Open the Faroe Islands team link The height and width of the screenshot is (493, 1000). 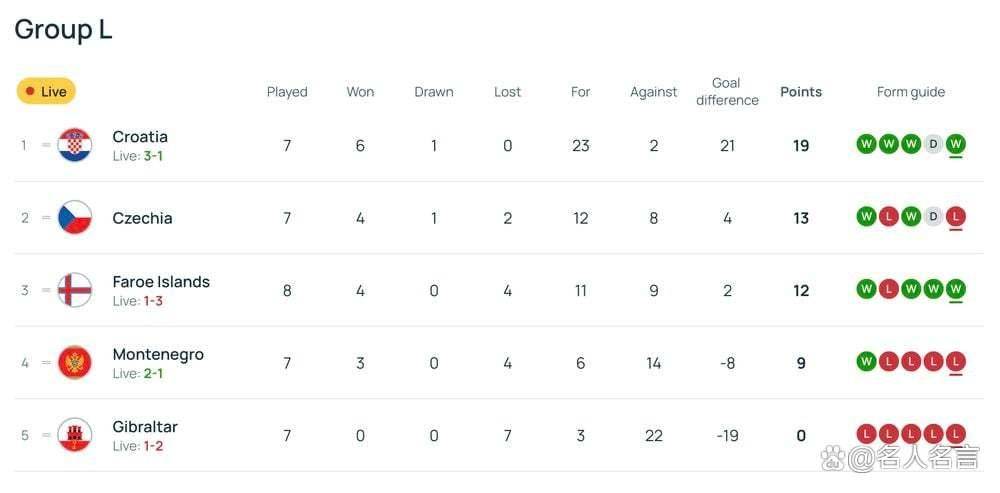click(x=161, y=282)
